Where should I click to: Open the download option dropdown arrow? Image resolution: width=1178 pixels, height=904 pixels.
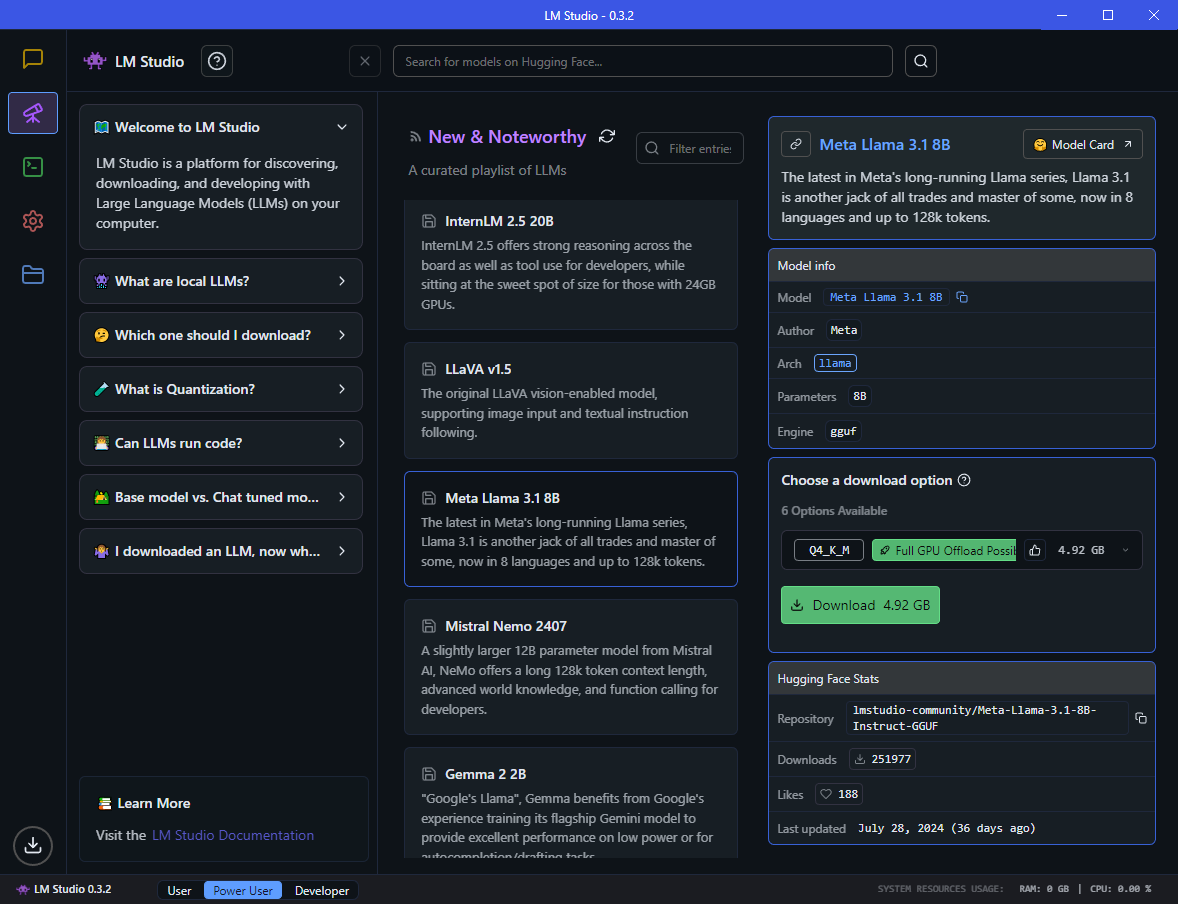(x=1125, y=550)
